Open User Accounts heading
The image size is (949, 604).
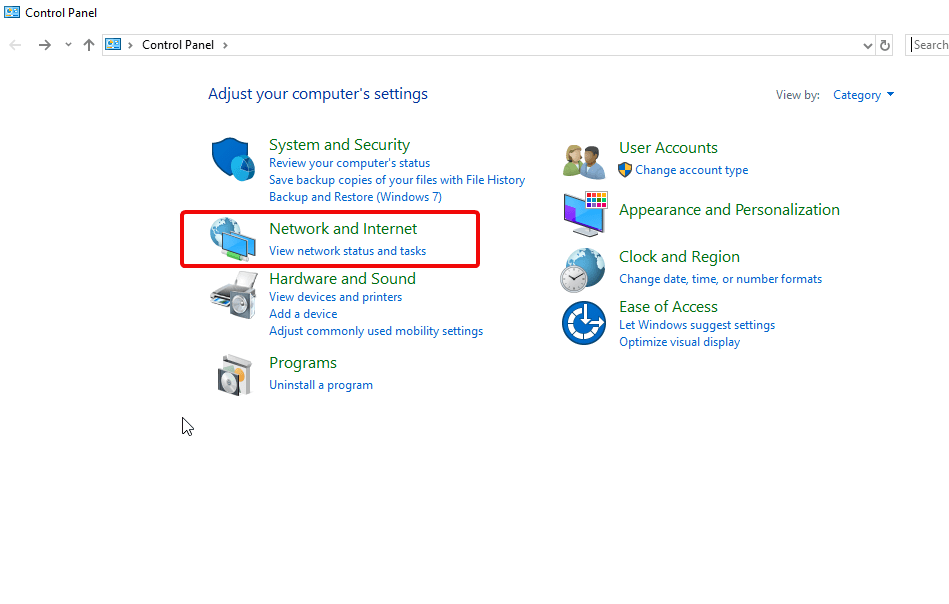[668, 148]
